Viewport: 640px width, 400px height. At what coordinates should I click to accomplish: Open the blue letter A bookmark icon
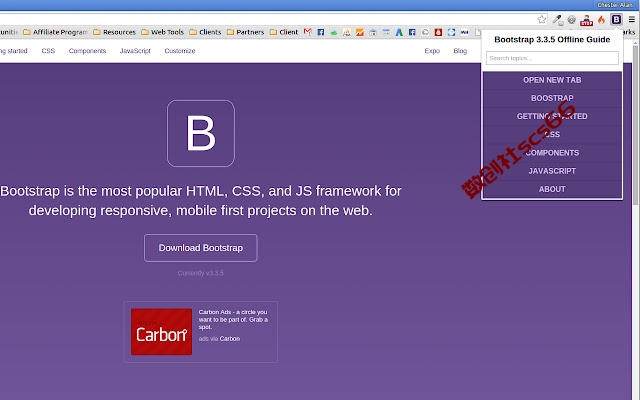[x=399, y=32]
